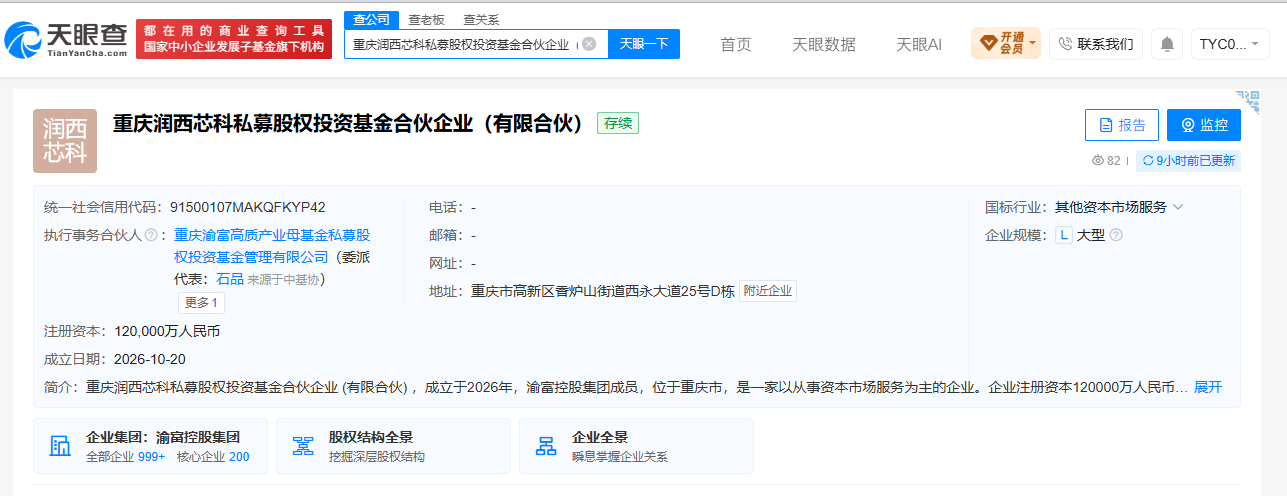
Task: Open the 天眼数据 navigation item
Action: coord(824,44)
